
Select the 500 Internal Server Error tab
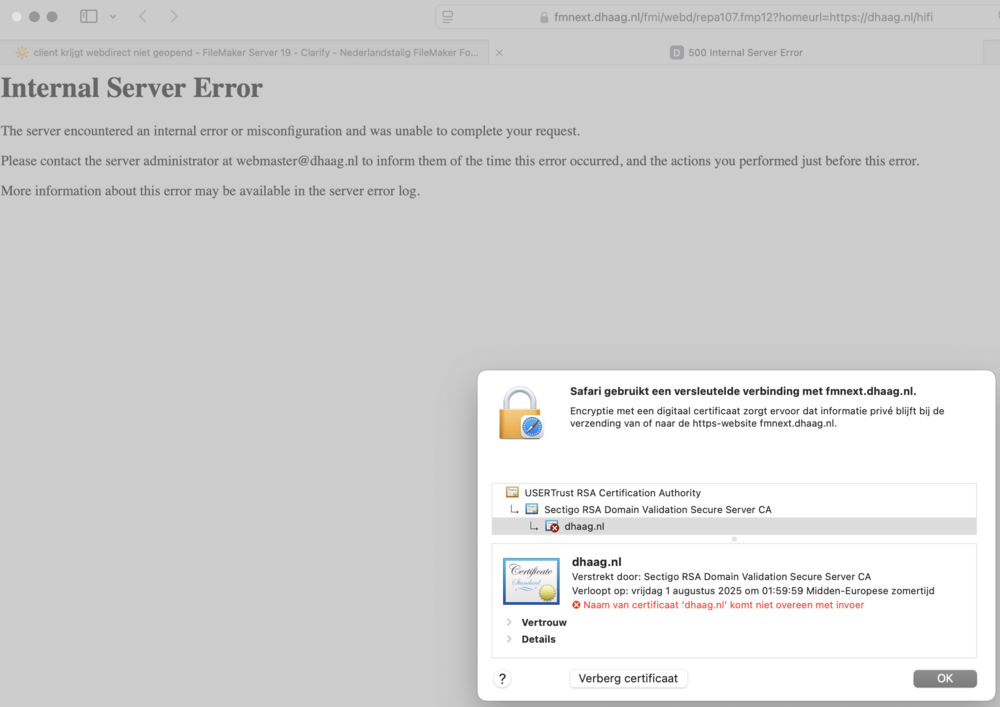[745, 52]
